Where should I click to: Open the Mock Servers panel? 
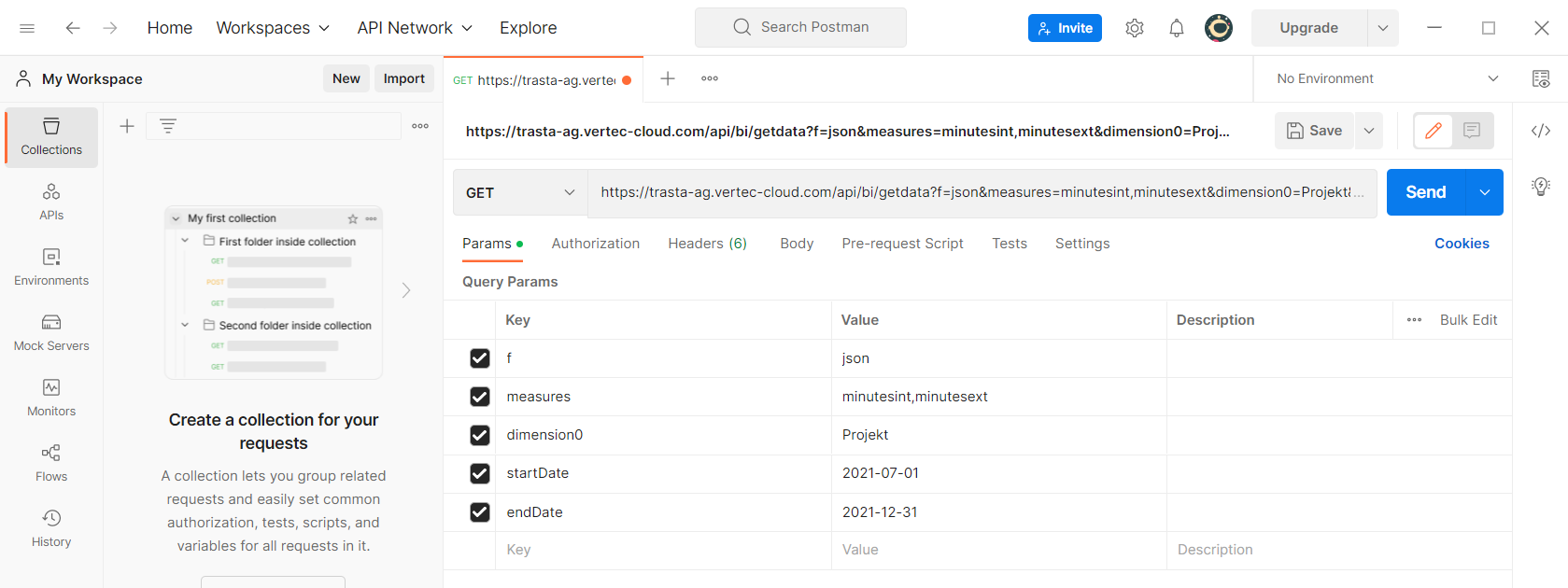coord(51,332)
